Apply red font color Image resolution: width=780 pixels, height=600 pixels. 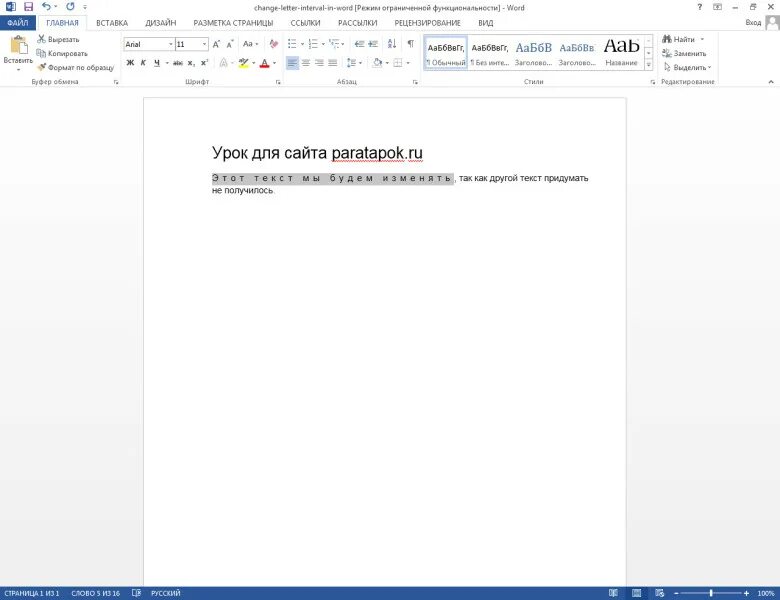click(x=265, y=63)
